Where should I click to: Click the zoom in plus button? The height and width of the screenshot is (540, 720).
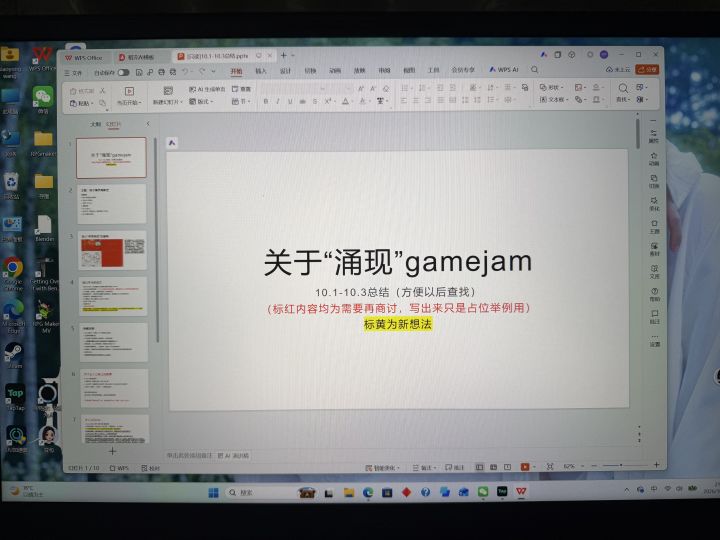pos(657,465)
